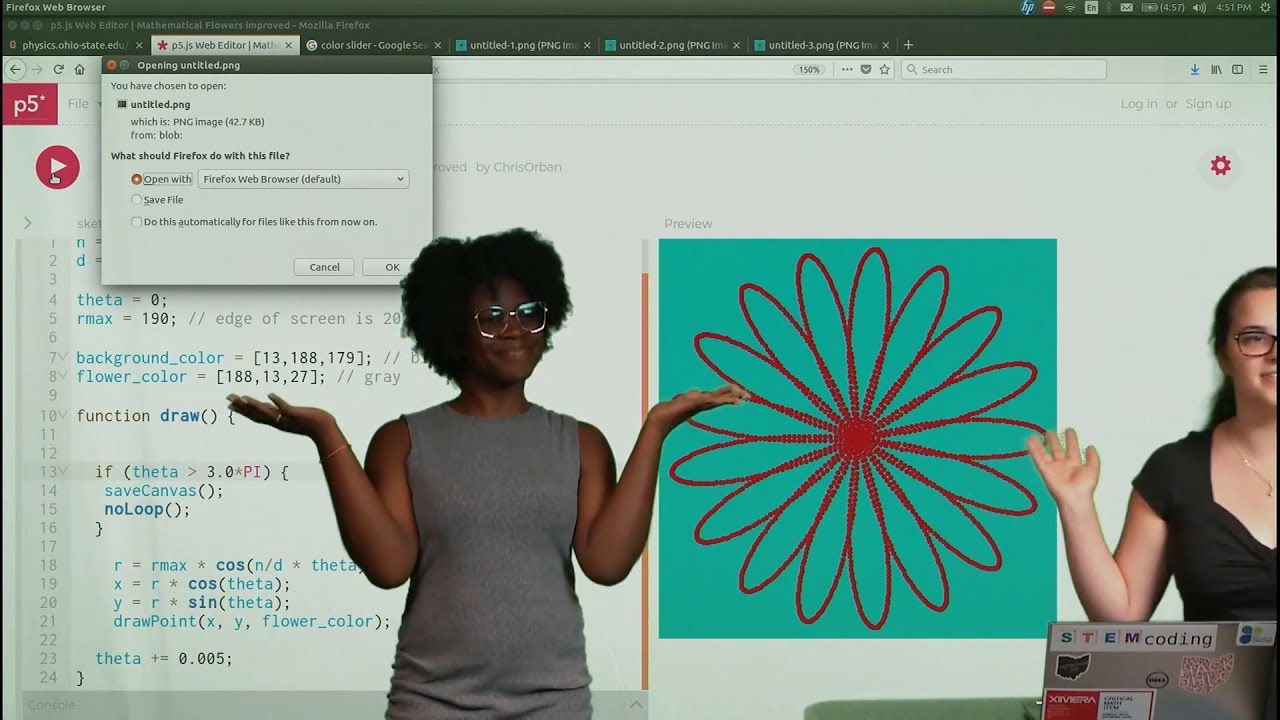Open the p5.js settings gear
The height and width of the screenshot is (720, 1280).
click(1220, 165)
